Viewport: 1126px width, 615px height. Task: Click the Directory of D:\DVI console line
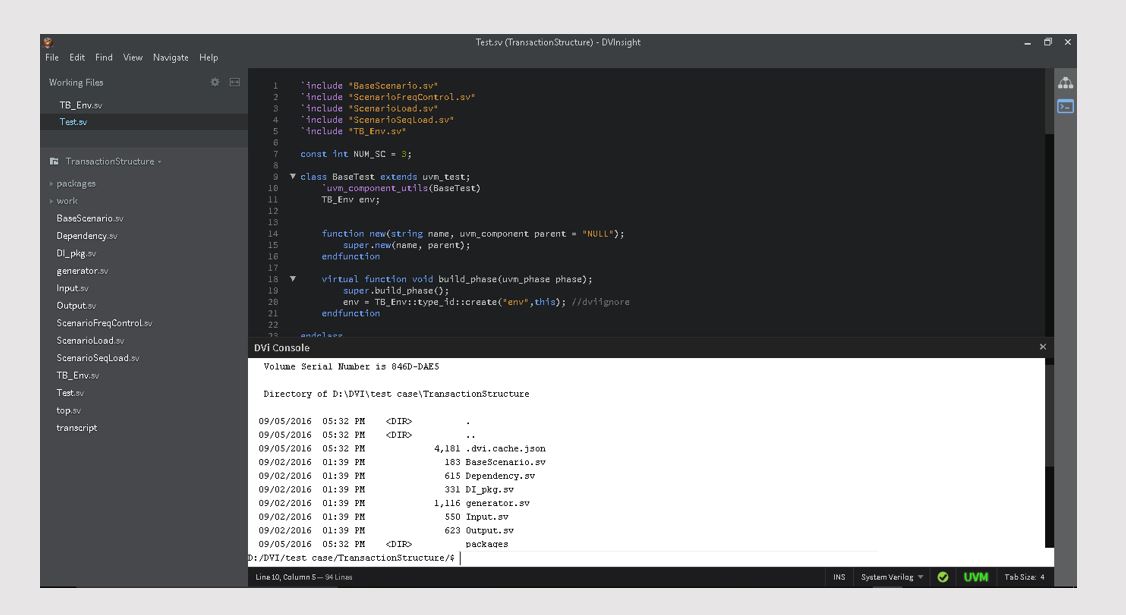coord(396,394)
